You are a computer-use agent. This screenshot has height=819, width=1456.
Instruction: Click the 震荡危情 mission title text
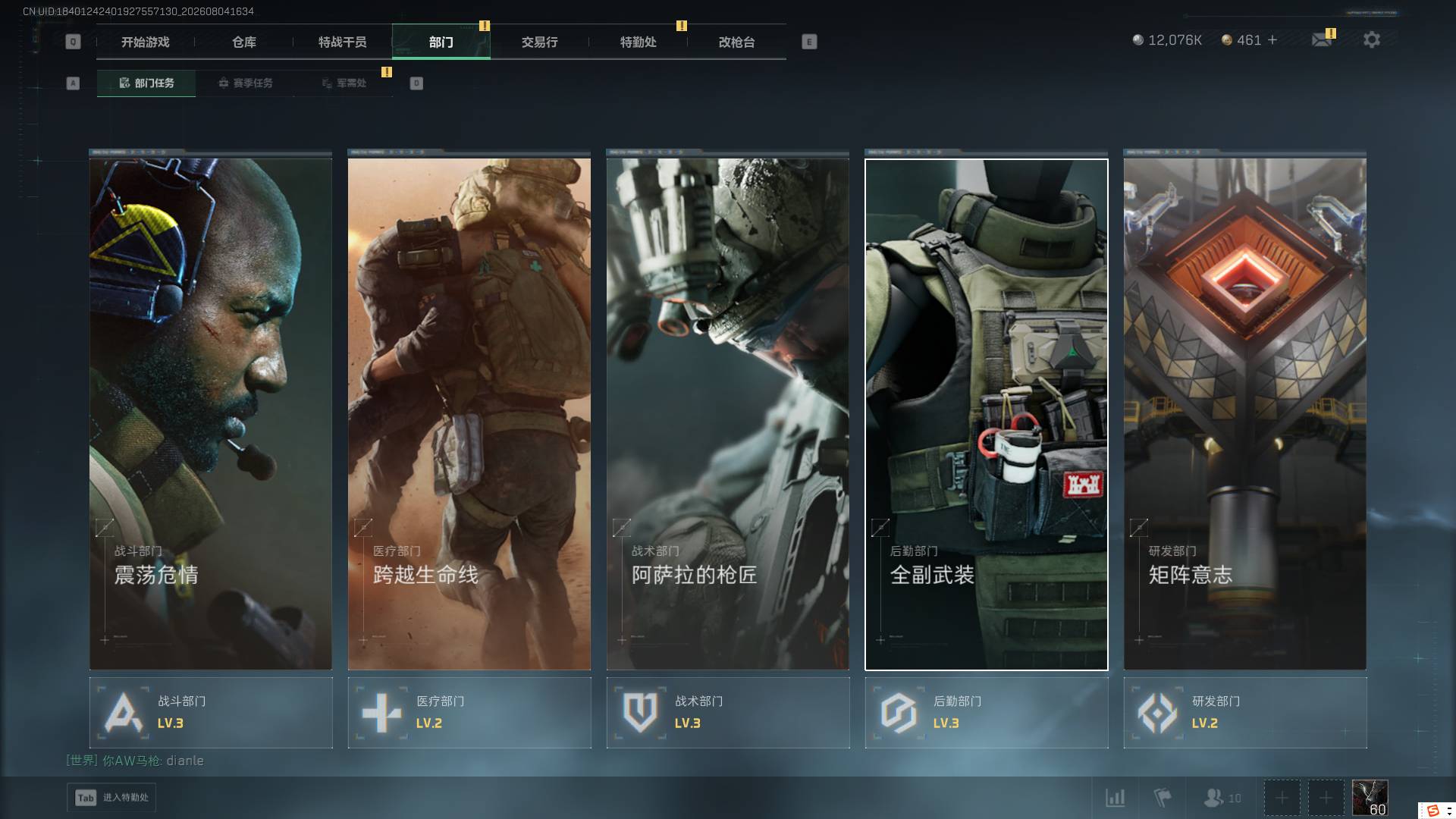pyautogui.click(x=156, y=575)
